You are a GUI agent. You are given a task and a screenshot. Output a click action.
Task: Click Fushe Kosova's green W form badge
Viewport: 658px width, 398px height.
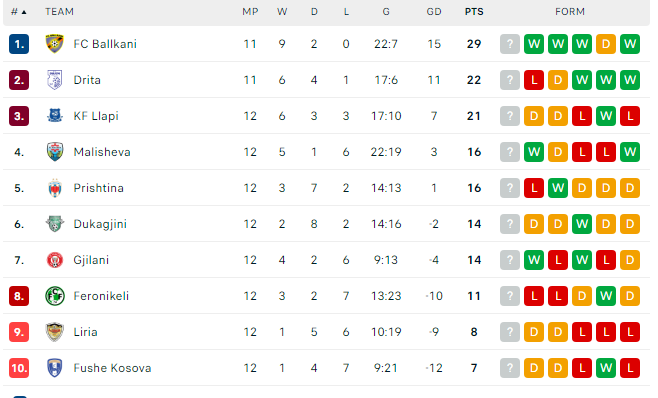click(606, 368)
